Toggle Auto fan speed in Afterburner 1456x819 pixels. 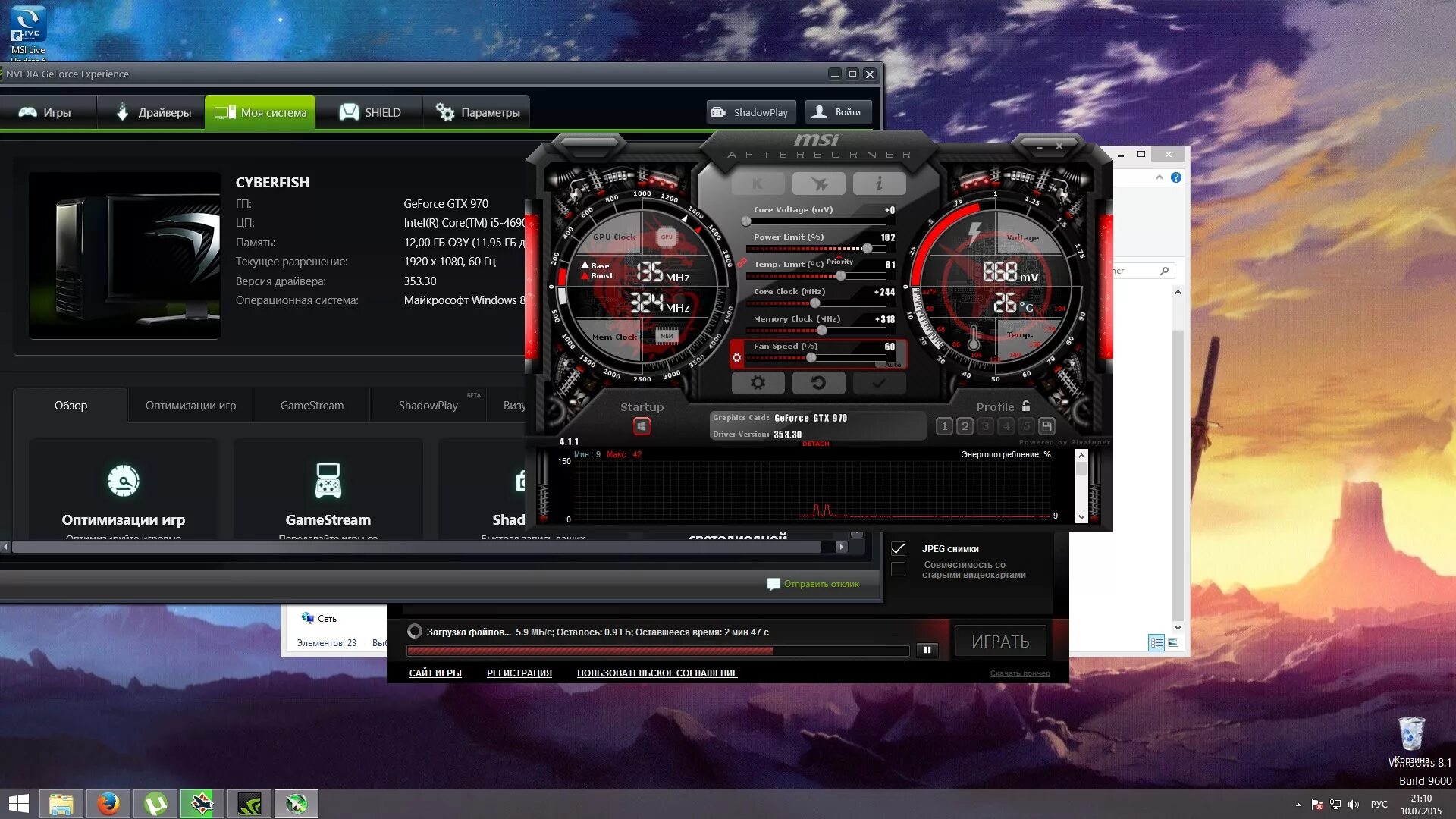pyautogui.click(x=893, y=365)
